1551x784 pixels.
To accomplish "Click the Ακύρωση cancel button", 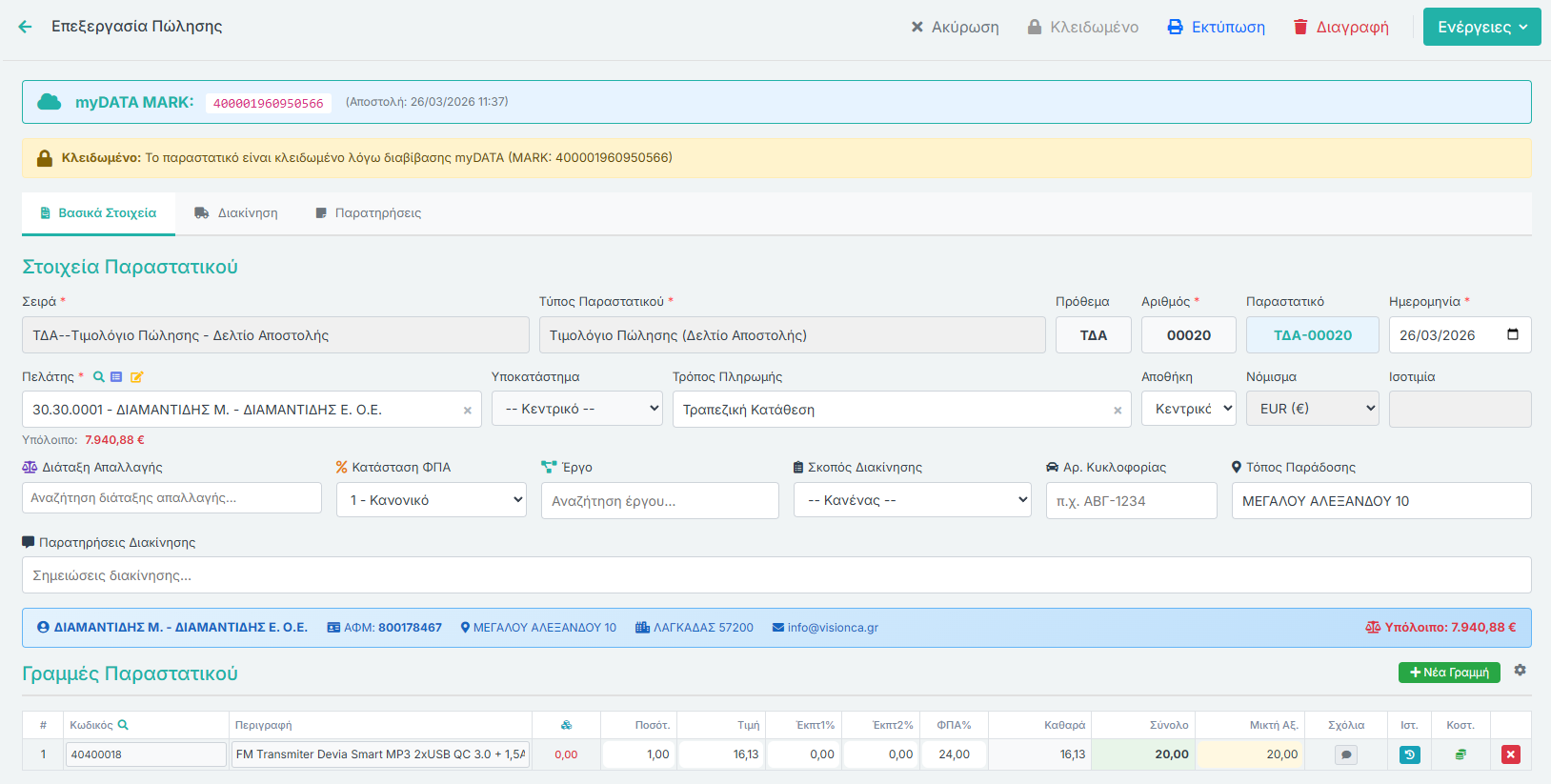I will coord(955,27).
